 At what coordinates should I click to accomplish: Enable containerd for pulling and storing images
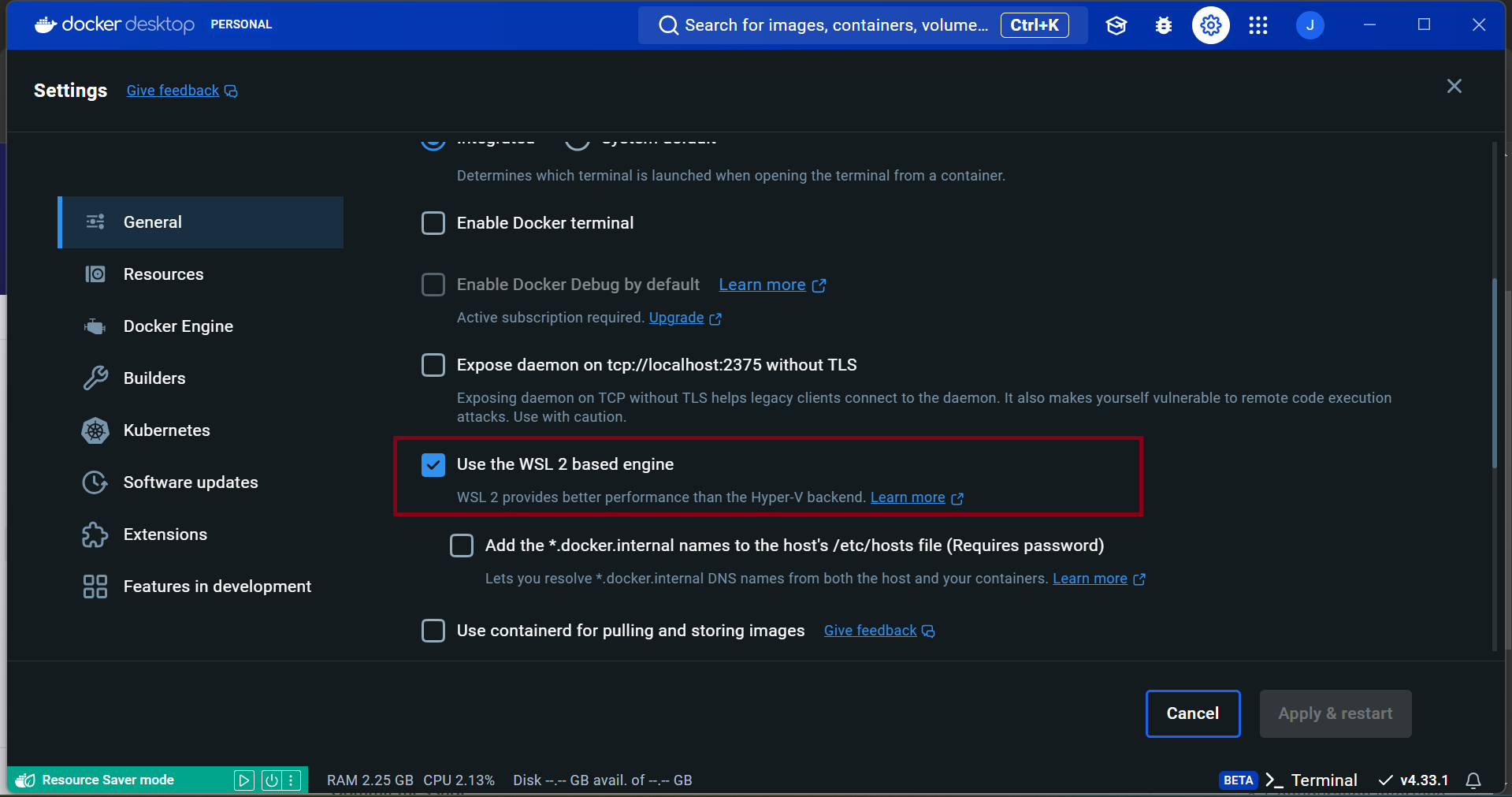(x=433, y=631)
